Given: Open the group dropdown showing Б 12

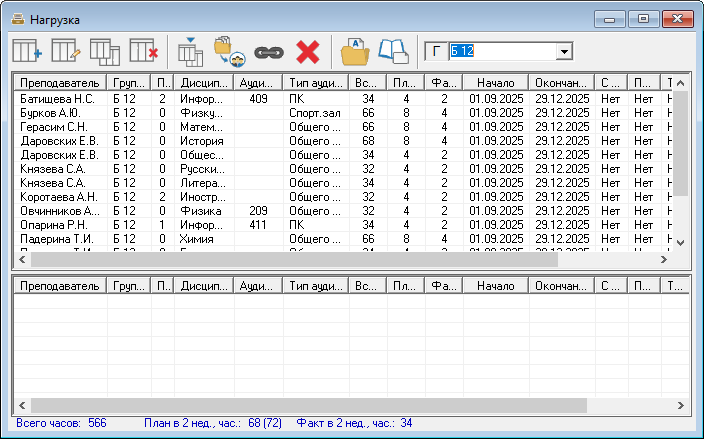Looking at the screenshot, I should pos(564,51).
